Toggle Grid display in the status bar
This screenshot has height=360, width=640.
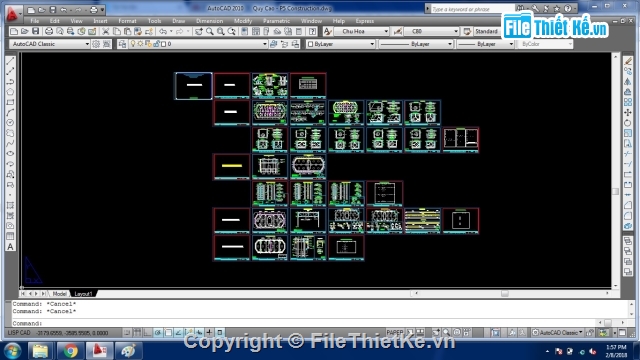[138, 333]
